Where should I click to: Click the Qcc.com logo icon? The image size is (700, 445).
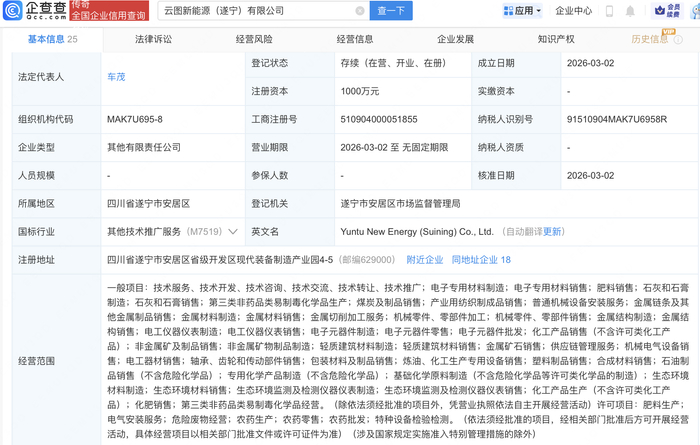pos(13,10)
